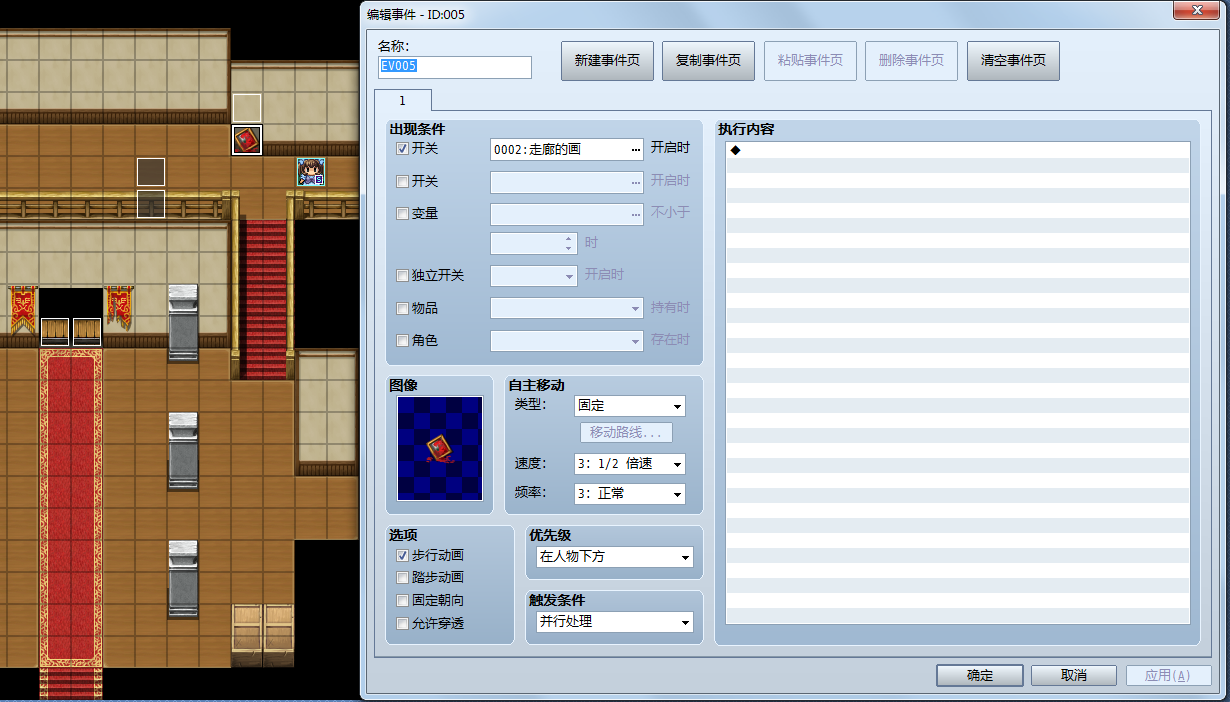This screenshot has width=1230, height=702.
Task: Open the disabled 物品 dropdown
Action: (567, 308)
